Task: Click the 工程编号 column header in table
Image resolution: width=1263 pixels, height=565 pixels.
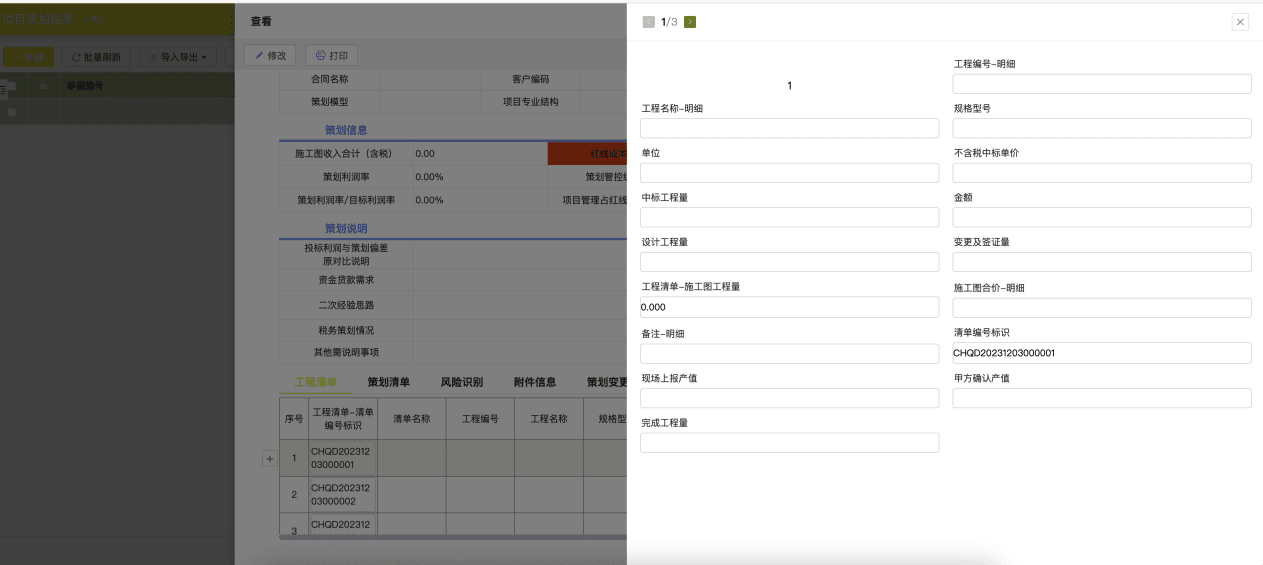Action: click(x=480, y=419)
